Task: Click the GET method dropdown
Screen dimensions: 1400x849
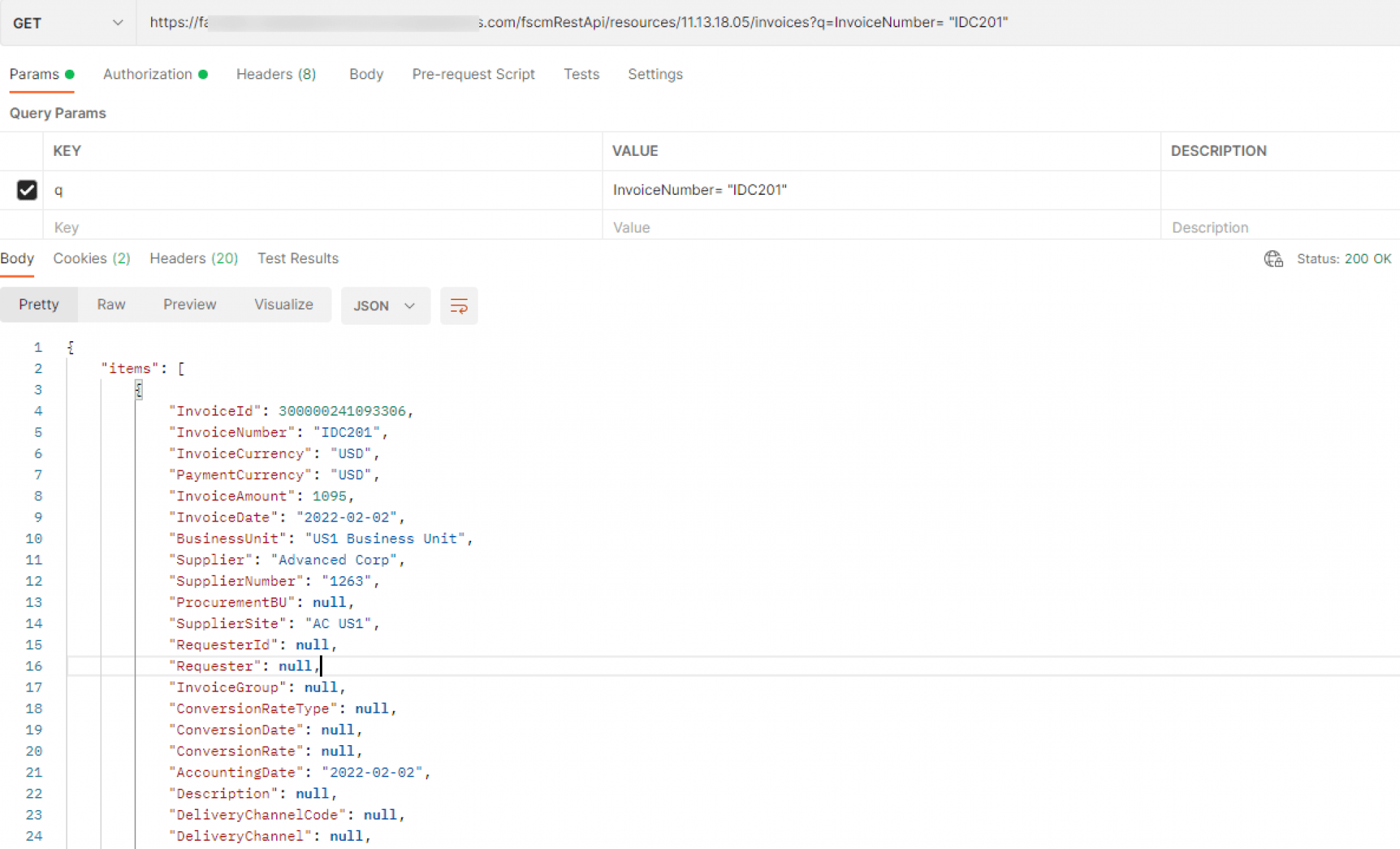Action: (67, 22)
